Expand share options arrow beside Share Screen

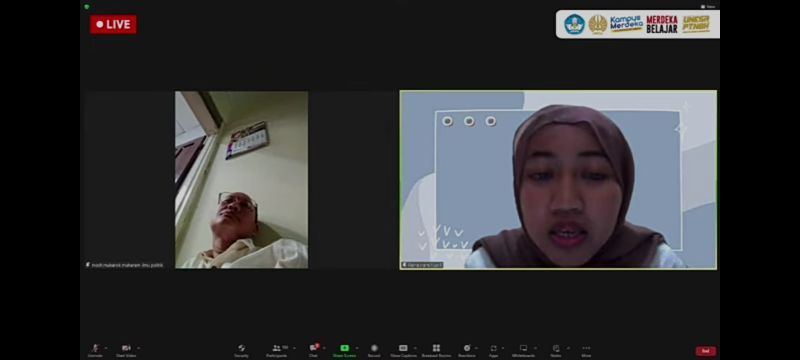pyautogui.click(x=357, y=348)
